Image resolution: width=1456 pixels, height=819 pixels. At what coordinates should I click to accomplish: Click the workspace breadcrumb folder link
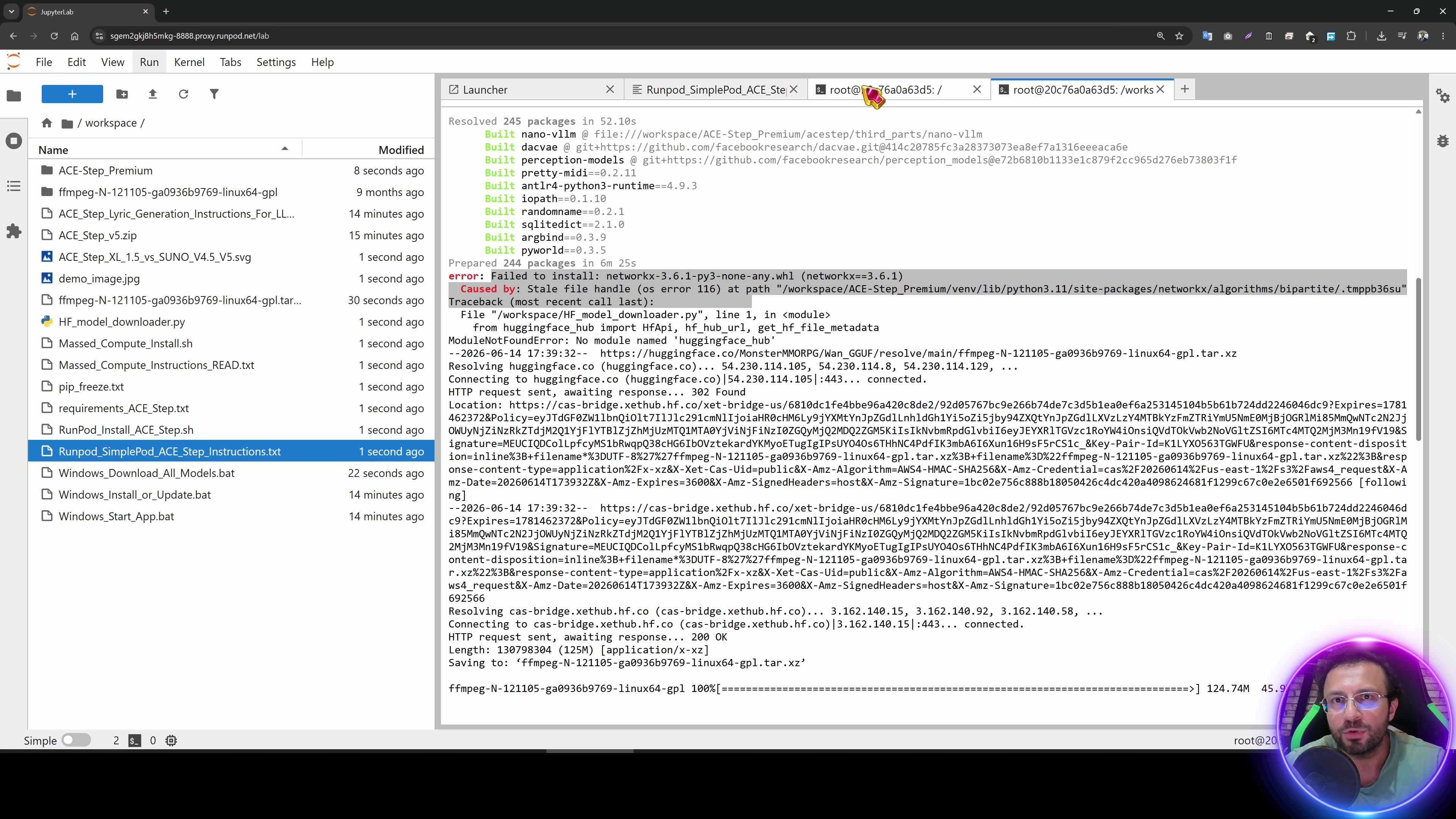tap(111, 123)
